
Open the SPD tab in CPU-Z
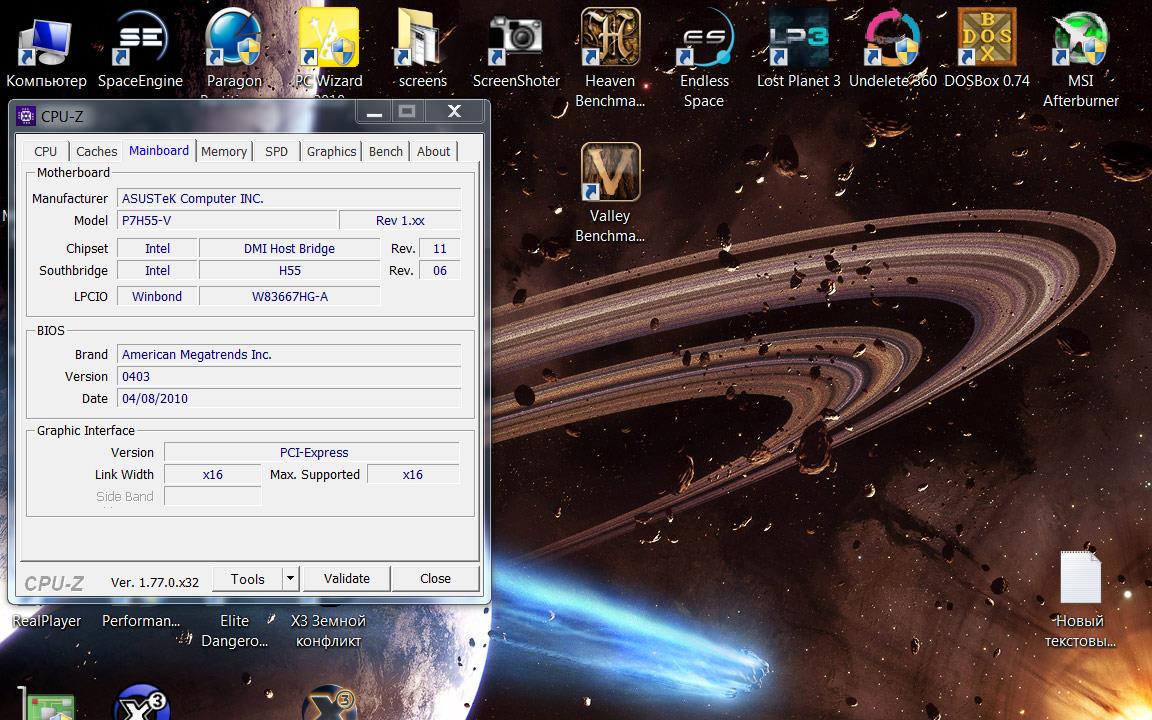(276, 152)
